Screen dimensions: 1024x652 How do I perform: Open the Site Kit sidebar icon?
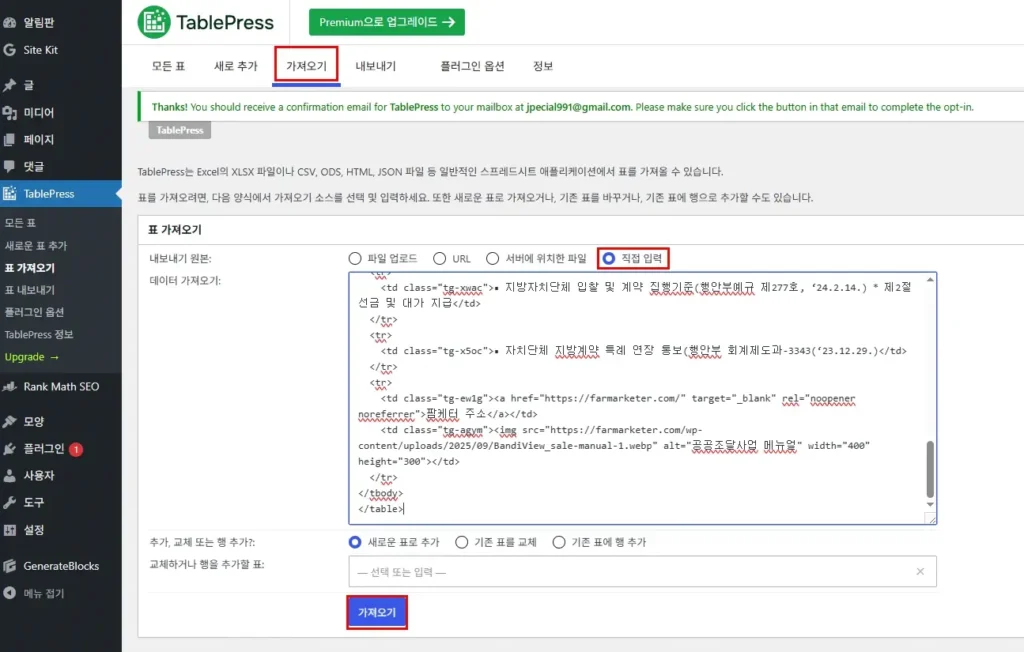click(x=10, y=50)
